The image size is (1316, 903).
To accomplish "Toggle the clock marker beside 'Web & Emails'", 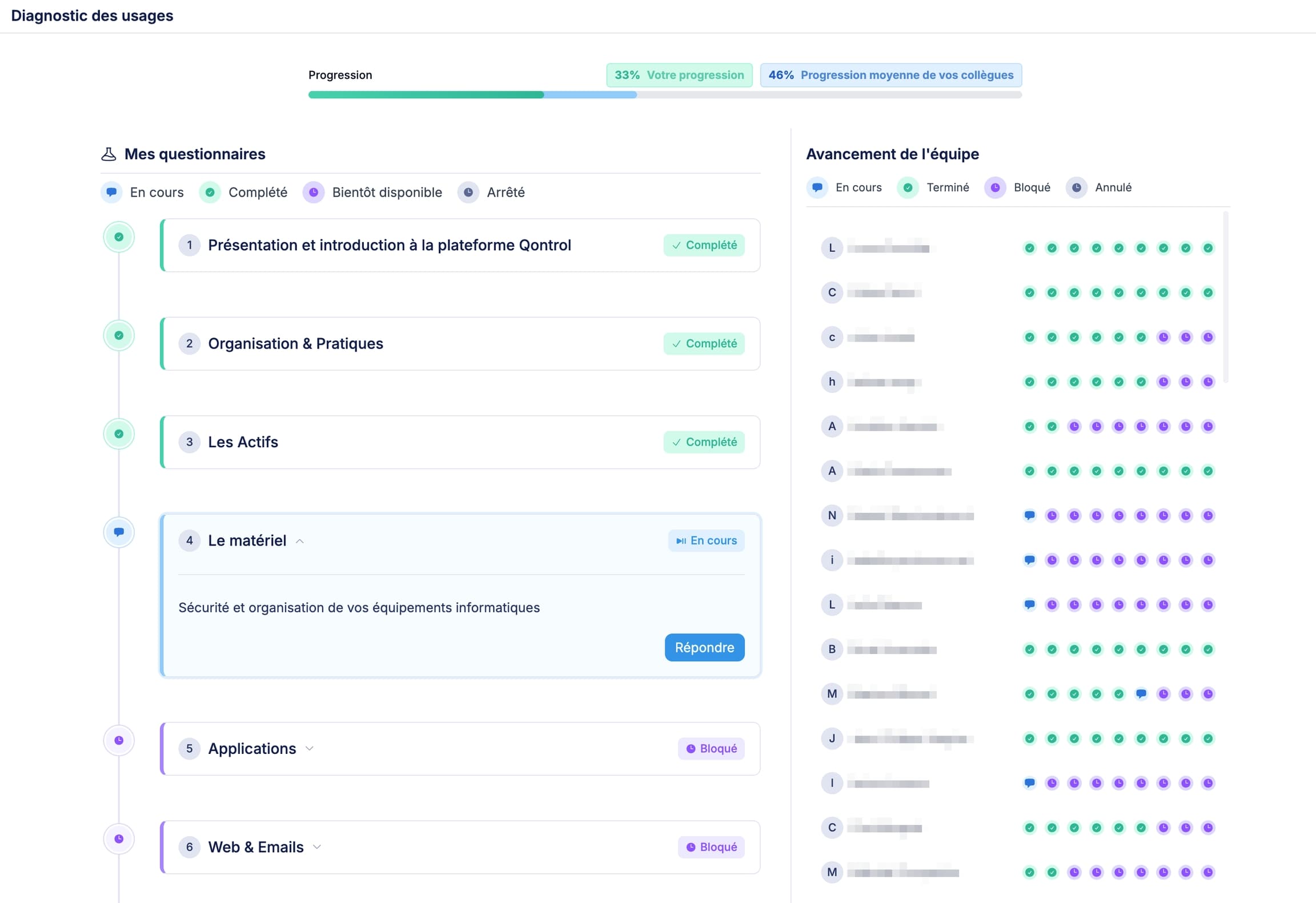I will point(119,838).
